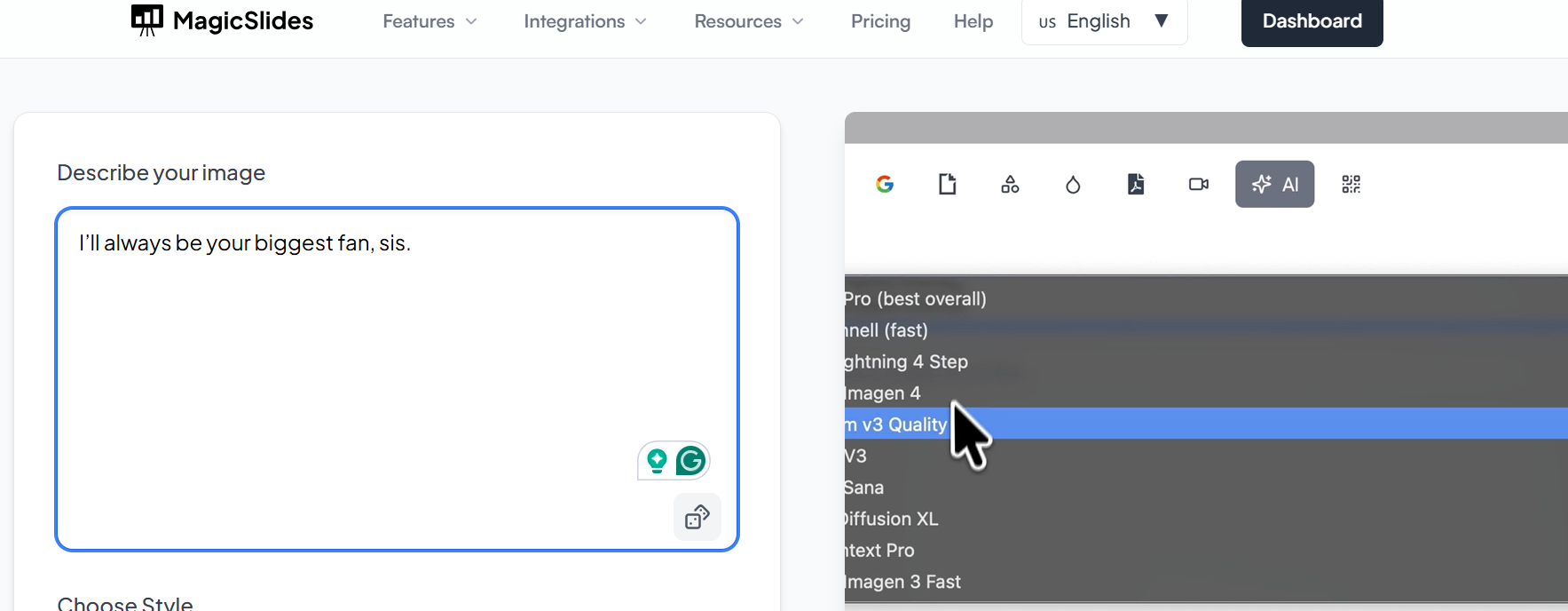Select the blank document file icon

click(947, 184)
